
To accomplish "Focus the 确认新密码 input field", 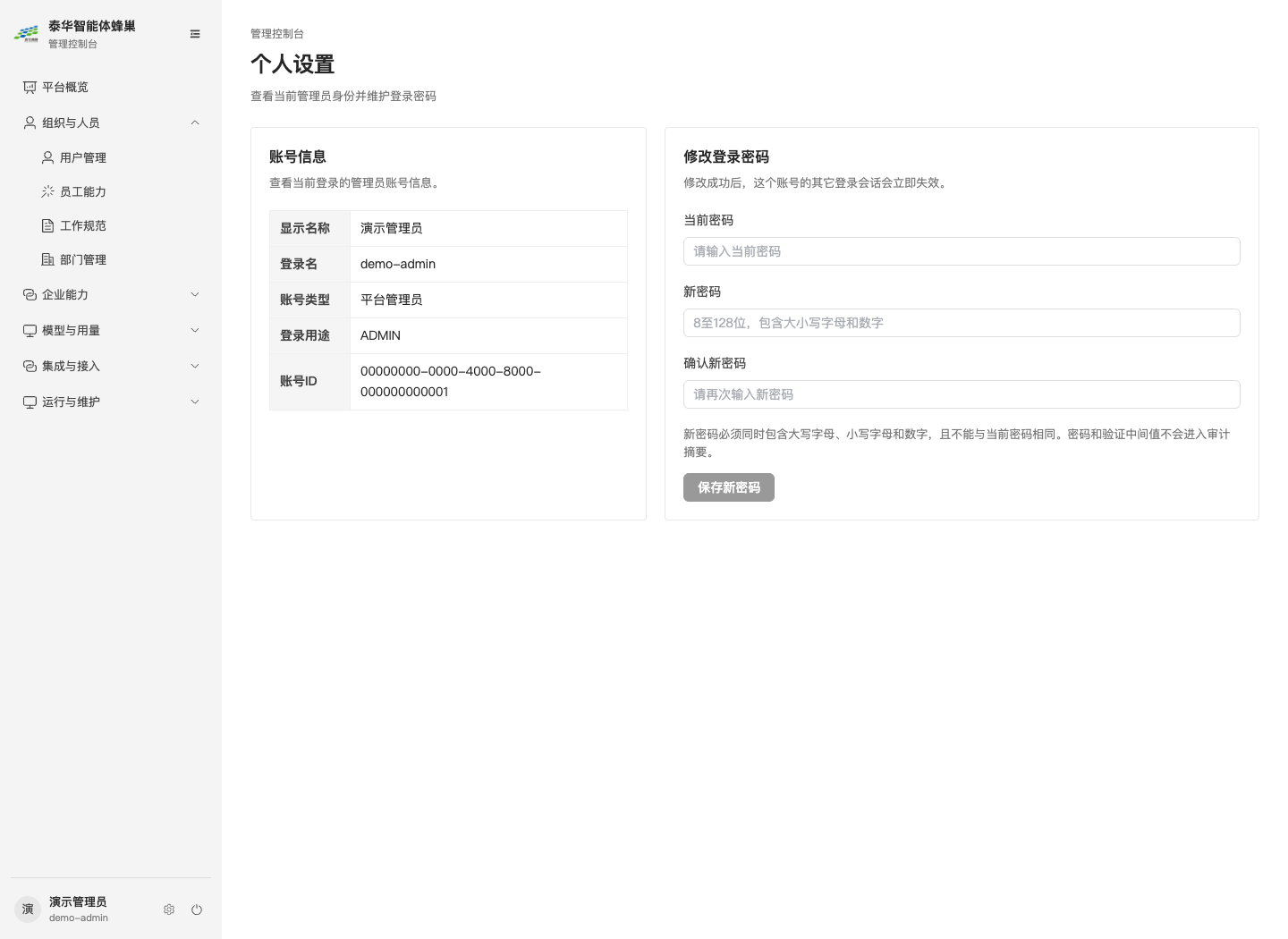I will (x=962, y=394).
